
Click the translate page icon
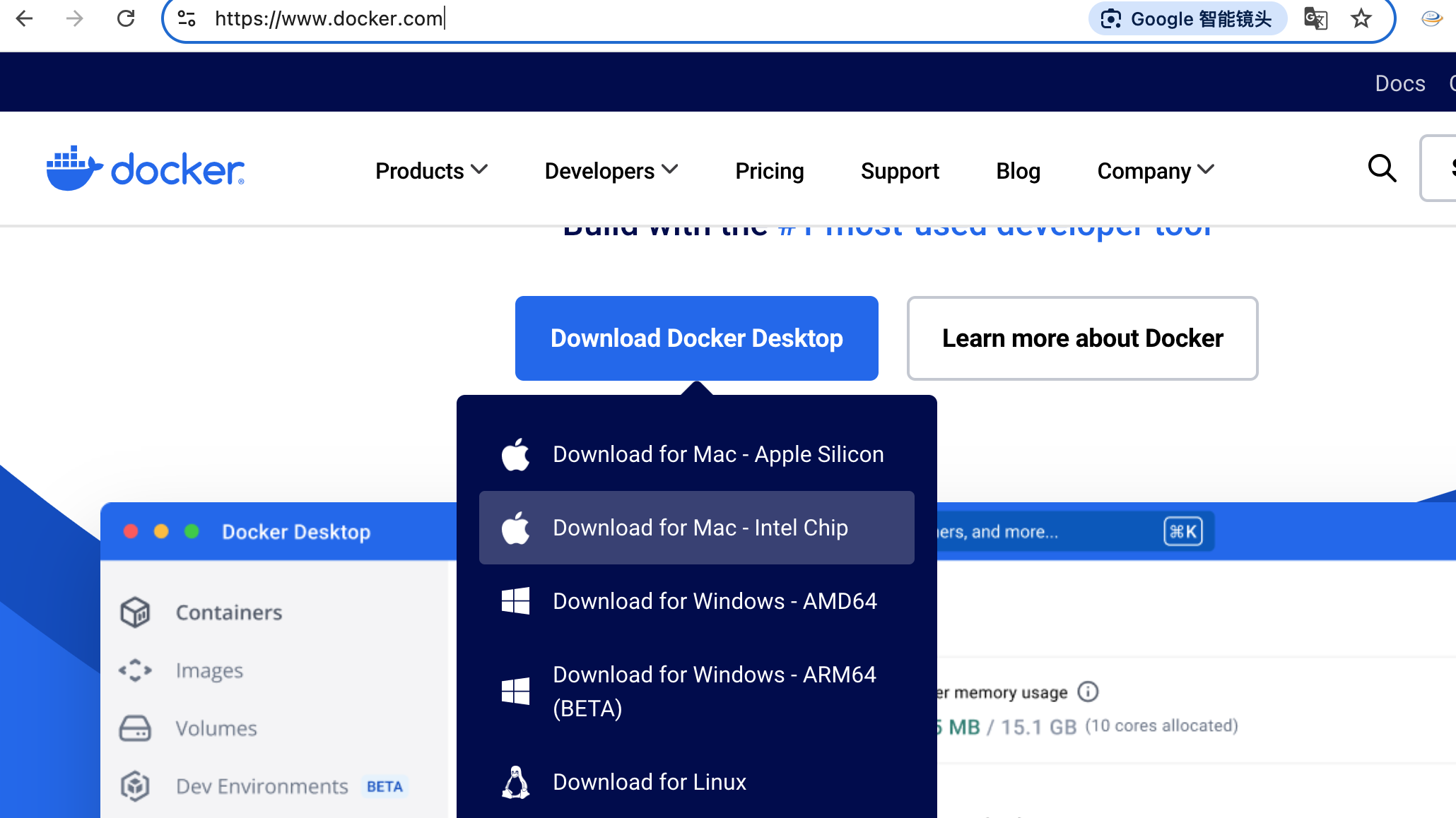(x=1316, y=19)
